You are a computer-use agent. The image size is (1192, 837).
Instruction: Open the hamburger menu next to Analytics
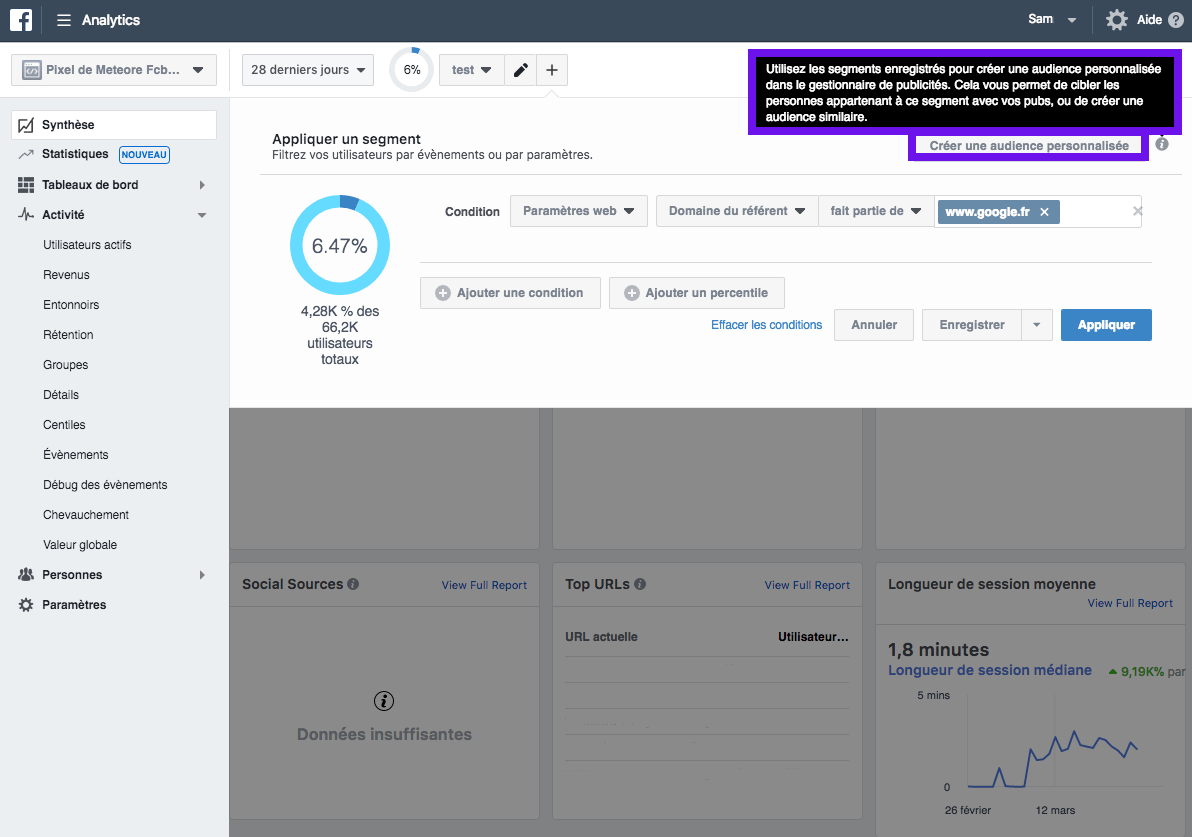click(x=64, y=21)
